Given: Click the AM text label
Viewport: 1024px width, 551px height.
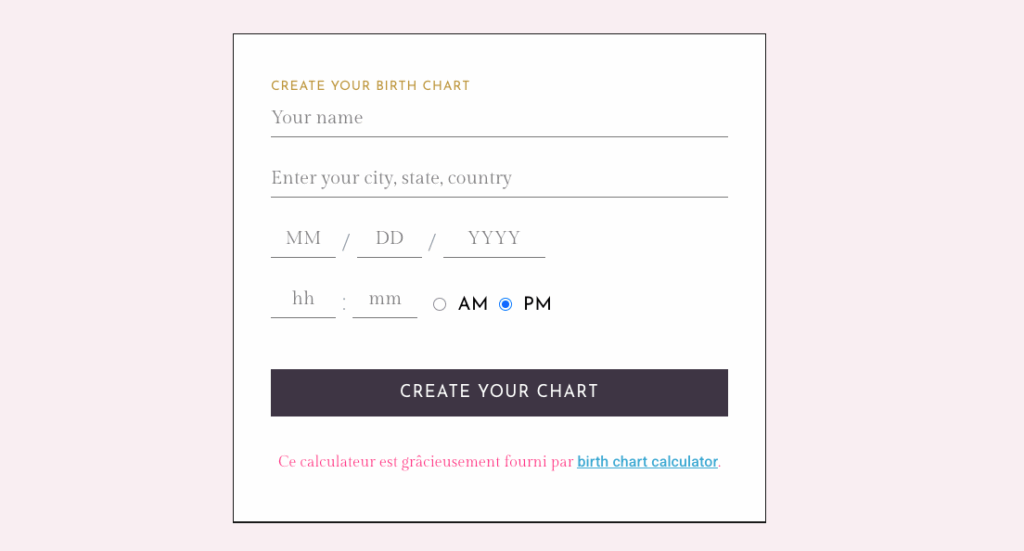Looking at the screenshot, I should pyautogui.click(x=473, y=305).
